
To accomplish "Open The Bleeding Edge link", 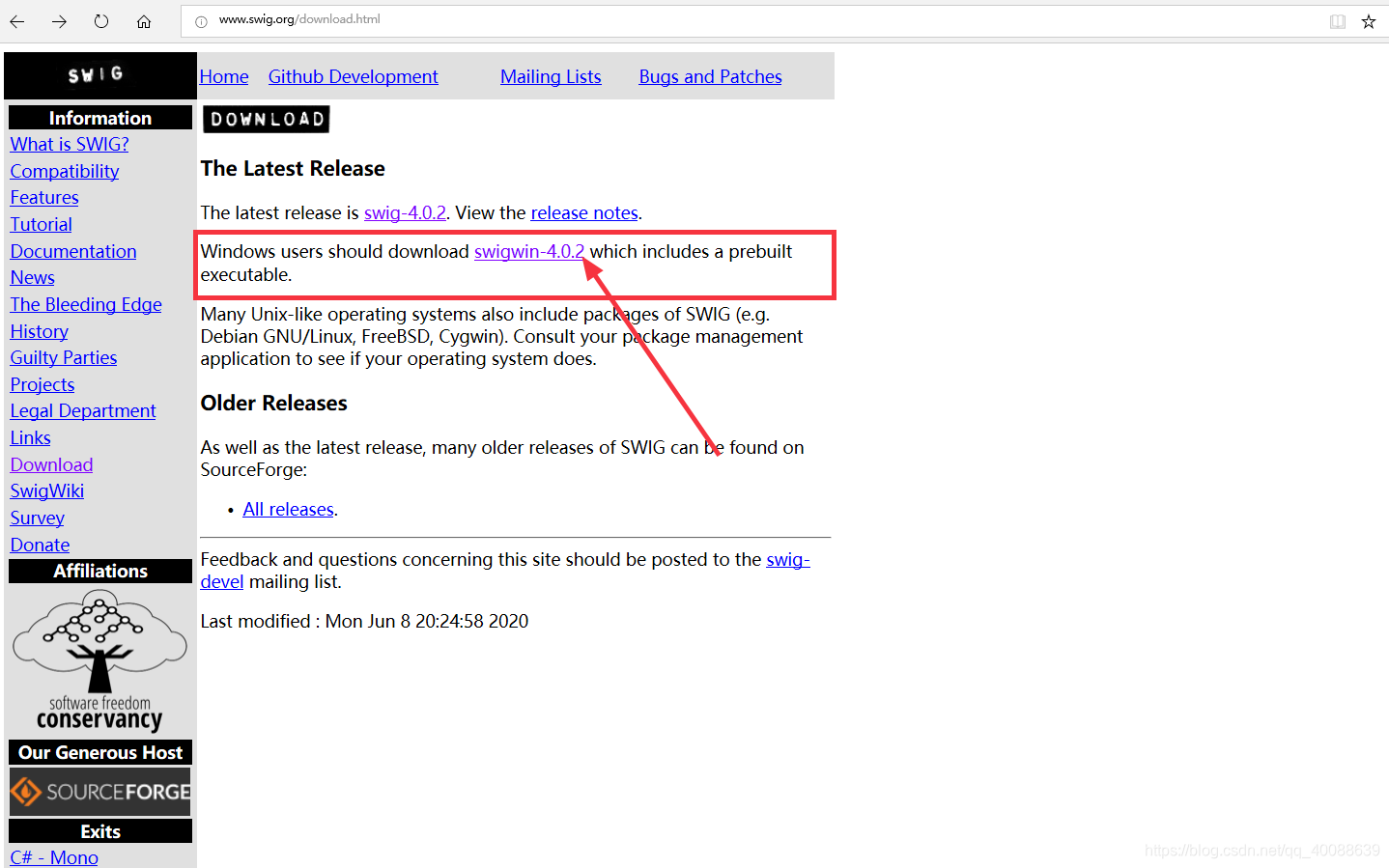I will (86, 304).
